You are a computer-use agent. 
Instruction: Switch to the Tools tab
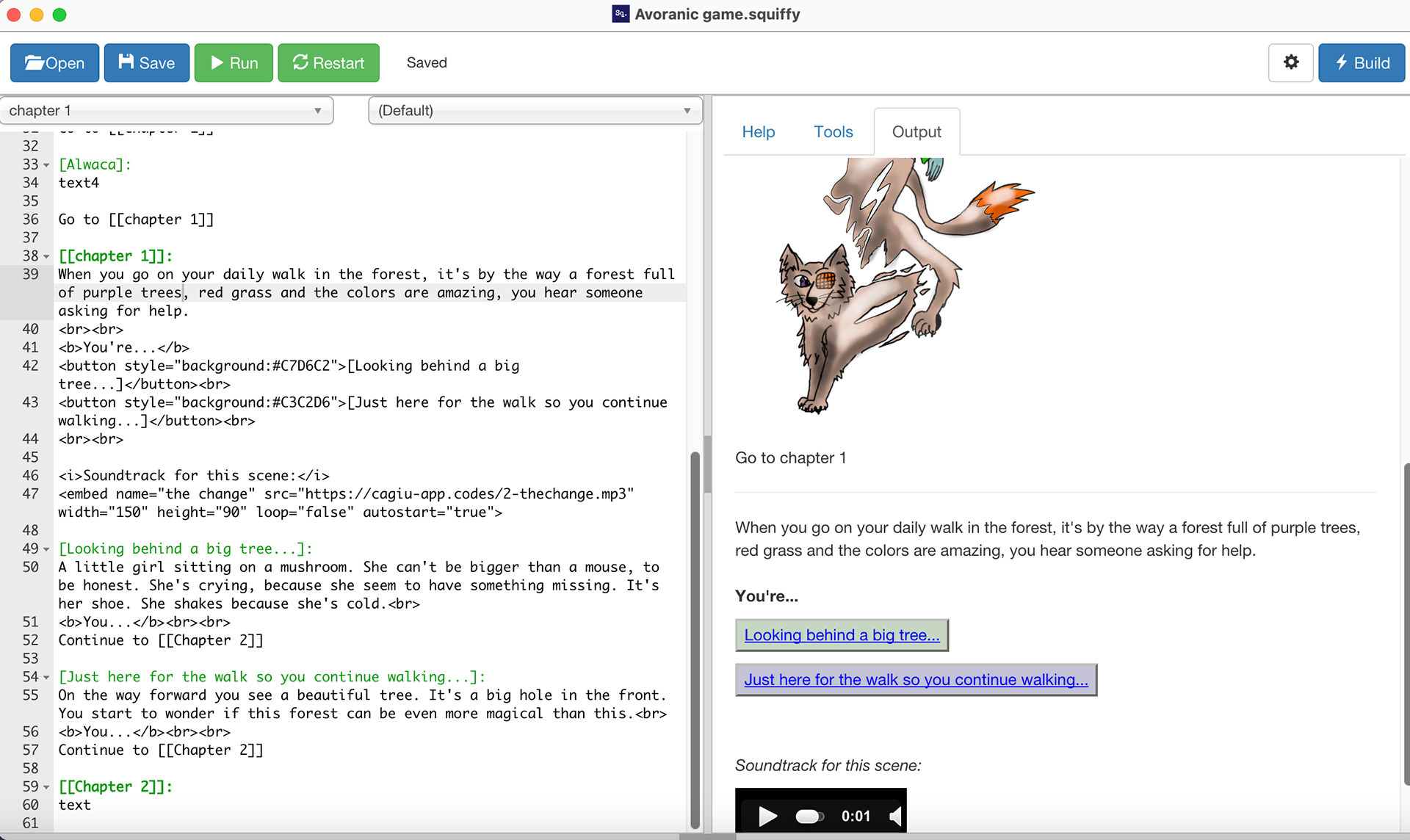[833, 132]
